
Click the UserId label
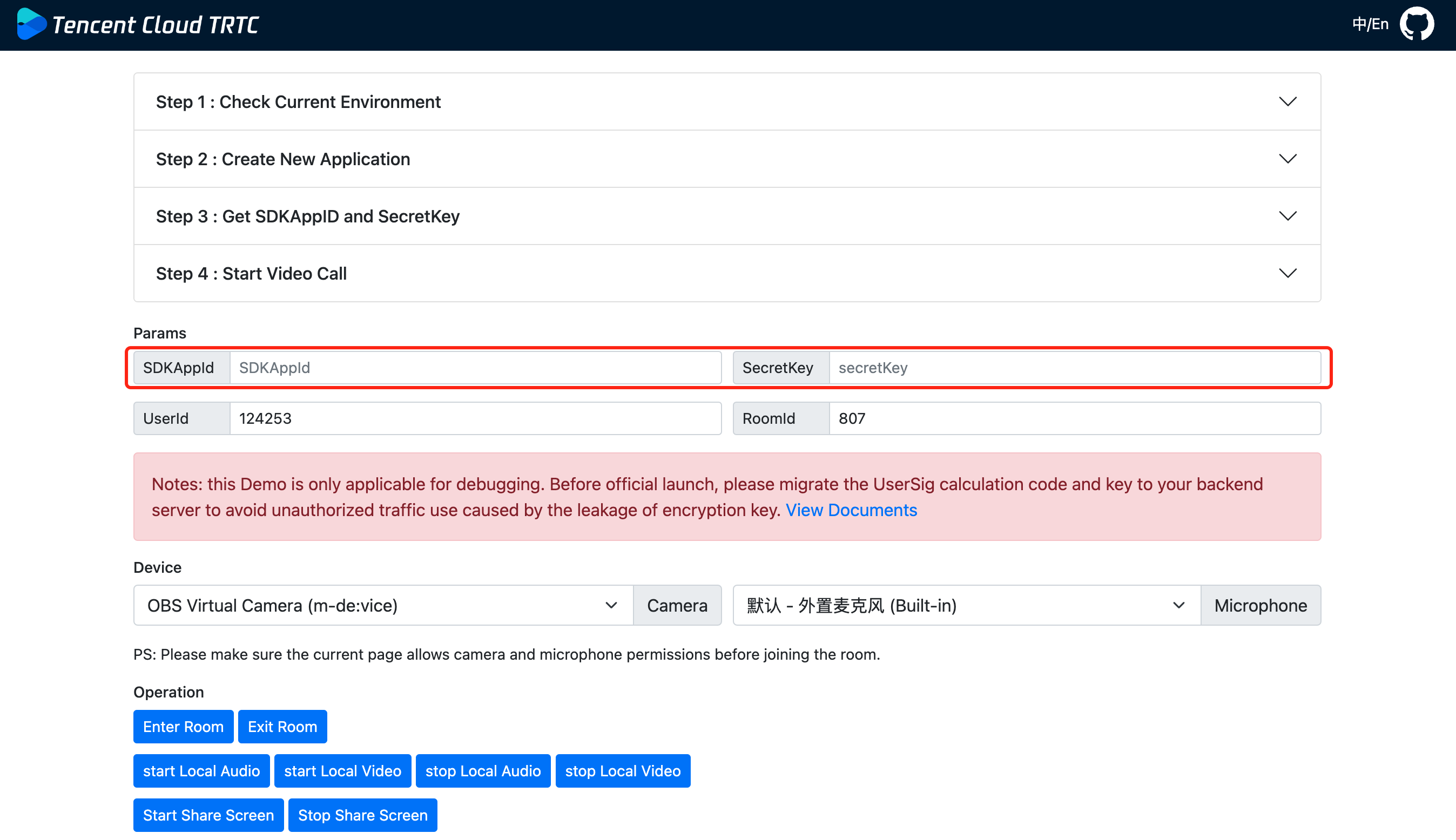[x=182, y=418]
